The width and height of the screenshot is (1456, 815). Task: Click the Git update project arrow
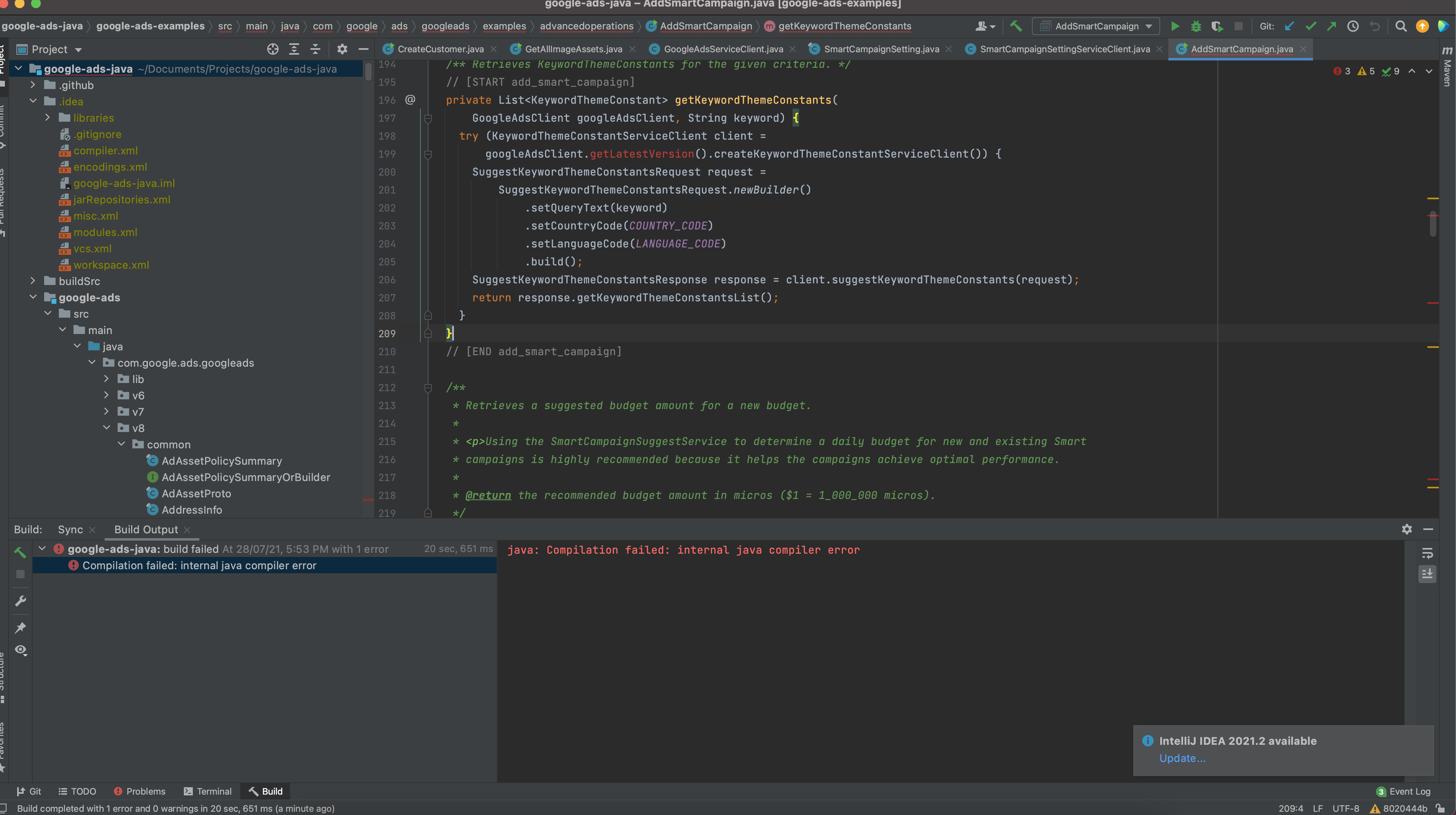click(x=1289, y=26)
